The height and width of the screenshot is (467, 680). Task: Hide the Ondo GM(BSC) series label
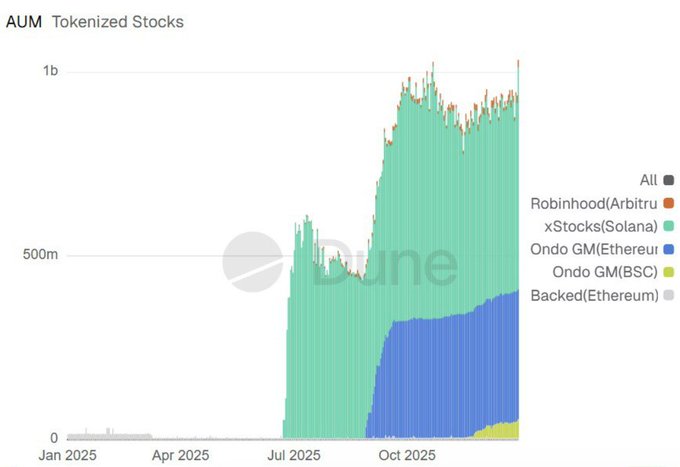pyautogui.click(x=605, y=273)
